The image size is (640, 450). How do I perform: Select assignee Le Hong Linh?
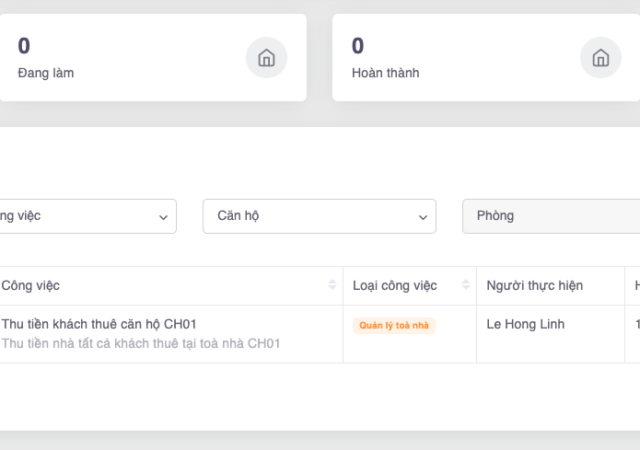(x=526, y=324)
